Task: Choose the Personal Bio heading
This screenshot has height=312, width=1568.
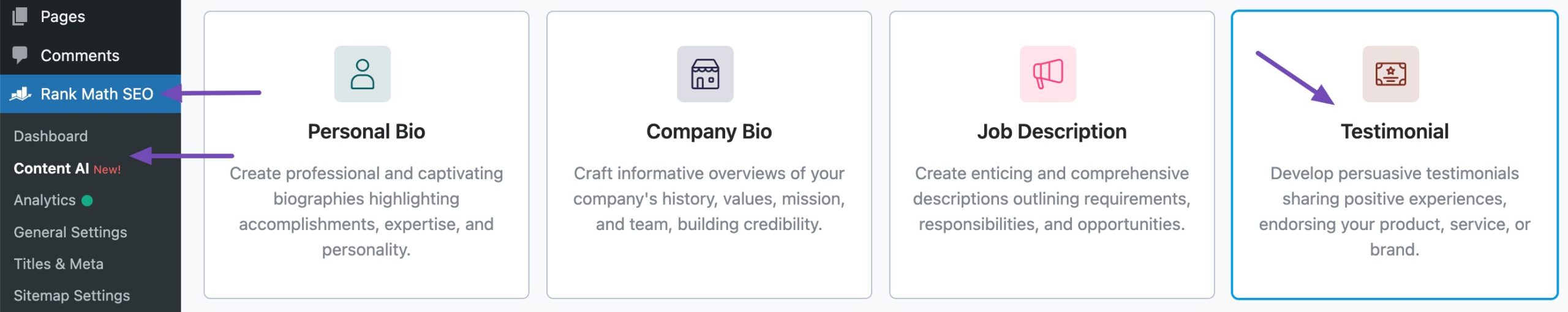Action: point(366,132)
